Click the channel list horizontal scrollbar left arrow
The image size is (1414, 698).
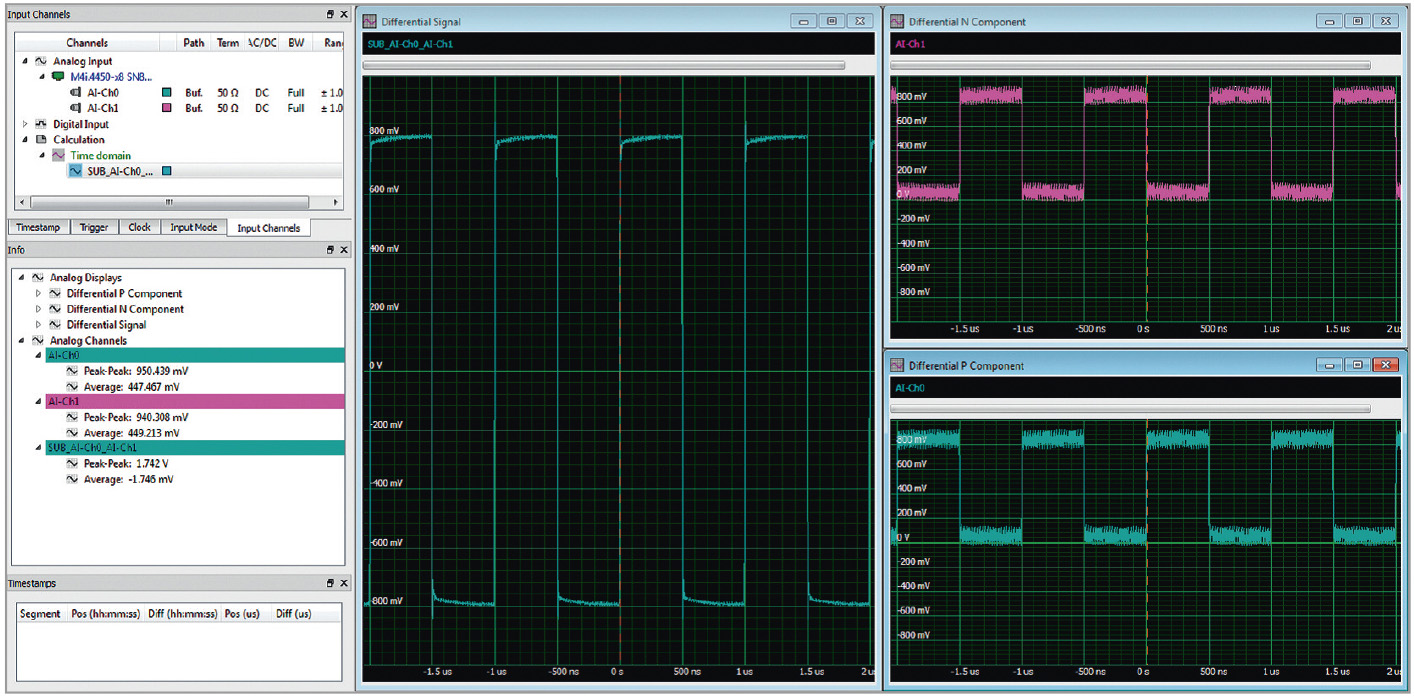[22, 201]
